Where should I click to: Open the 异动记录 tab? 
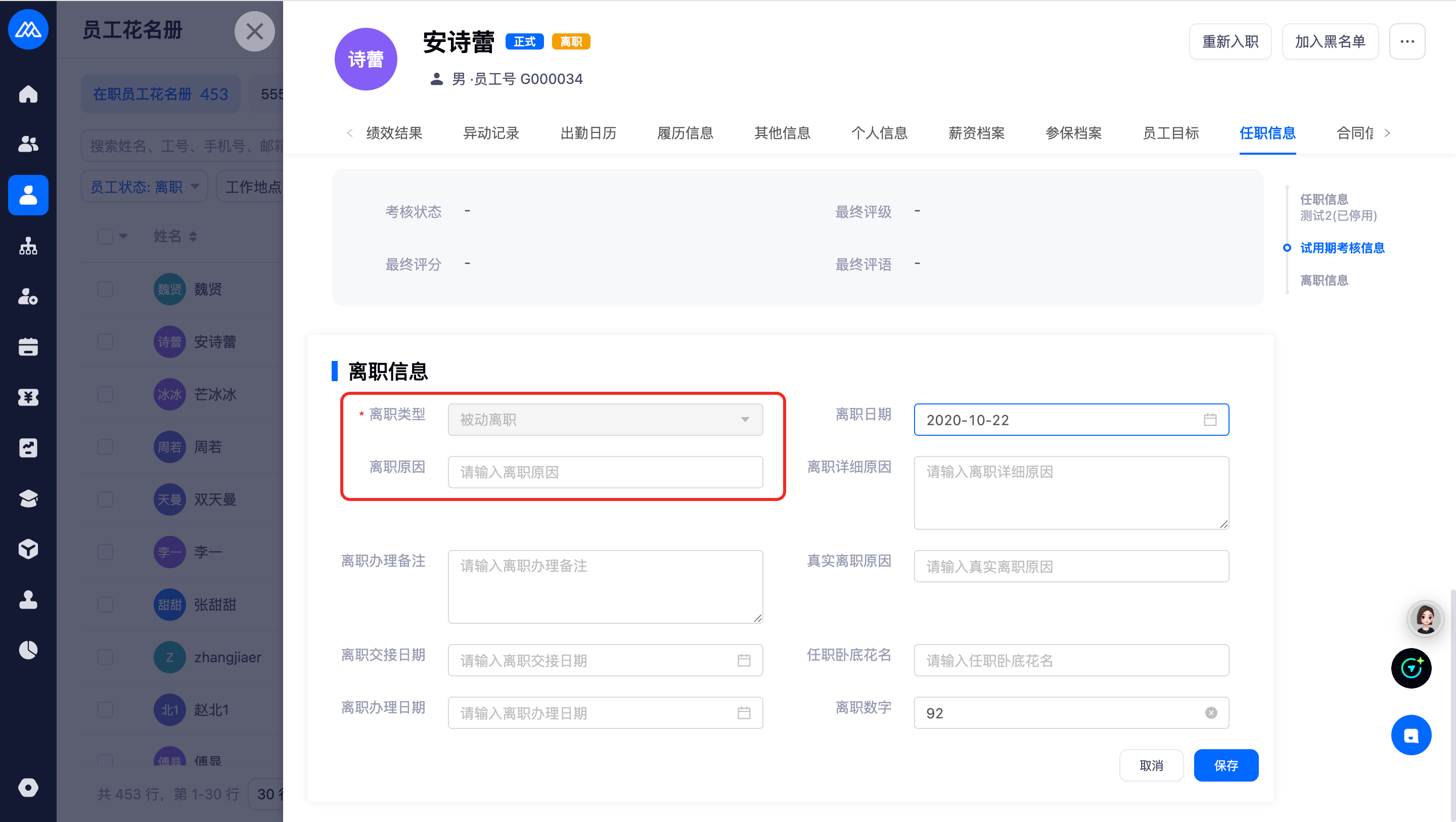[490, 133]
